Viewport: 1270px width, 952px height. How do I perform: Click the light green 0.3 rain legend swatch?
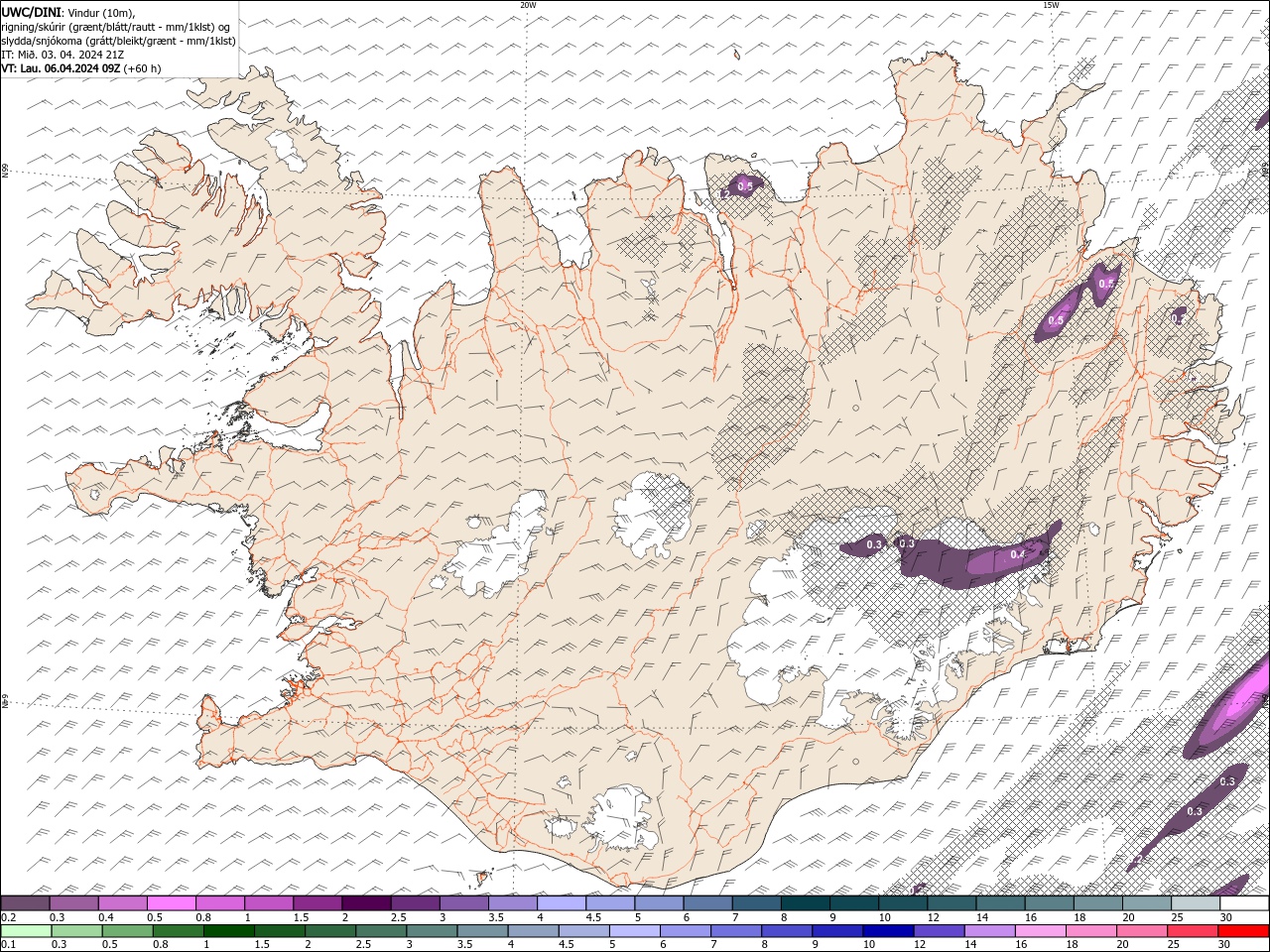[77, 931]
